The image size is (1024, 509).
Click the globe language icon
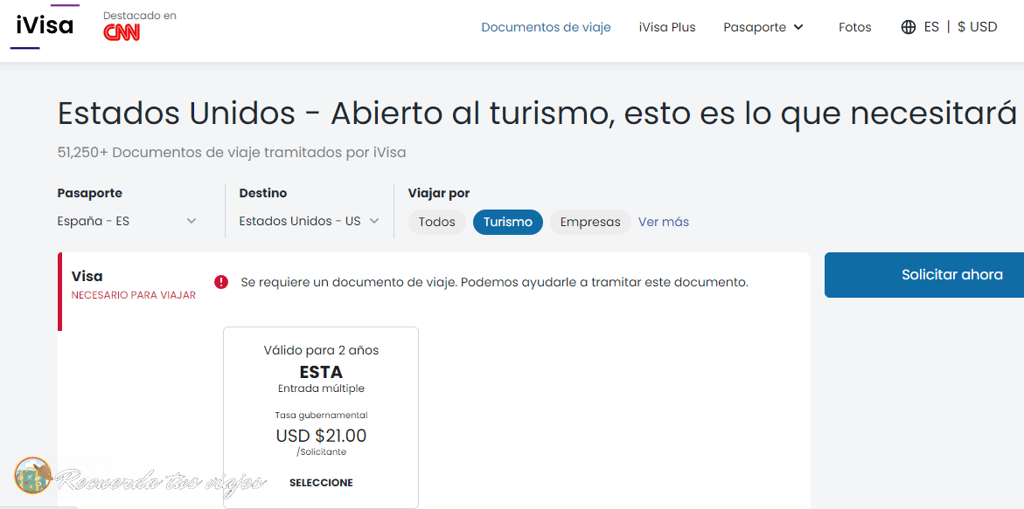point(908,27)
